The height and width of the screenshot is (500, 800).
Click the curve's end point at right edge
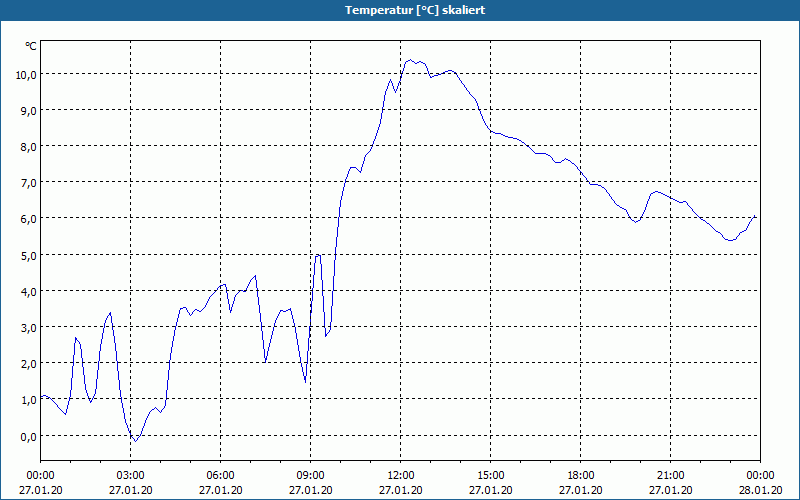(755, 216)
